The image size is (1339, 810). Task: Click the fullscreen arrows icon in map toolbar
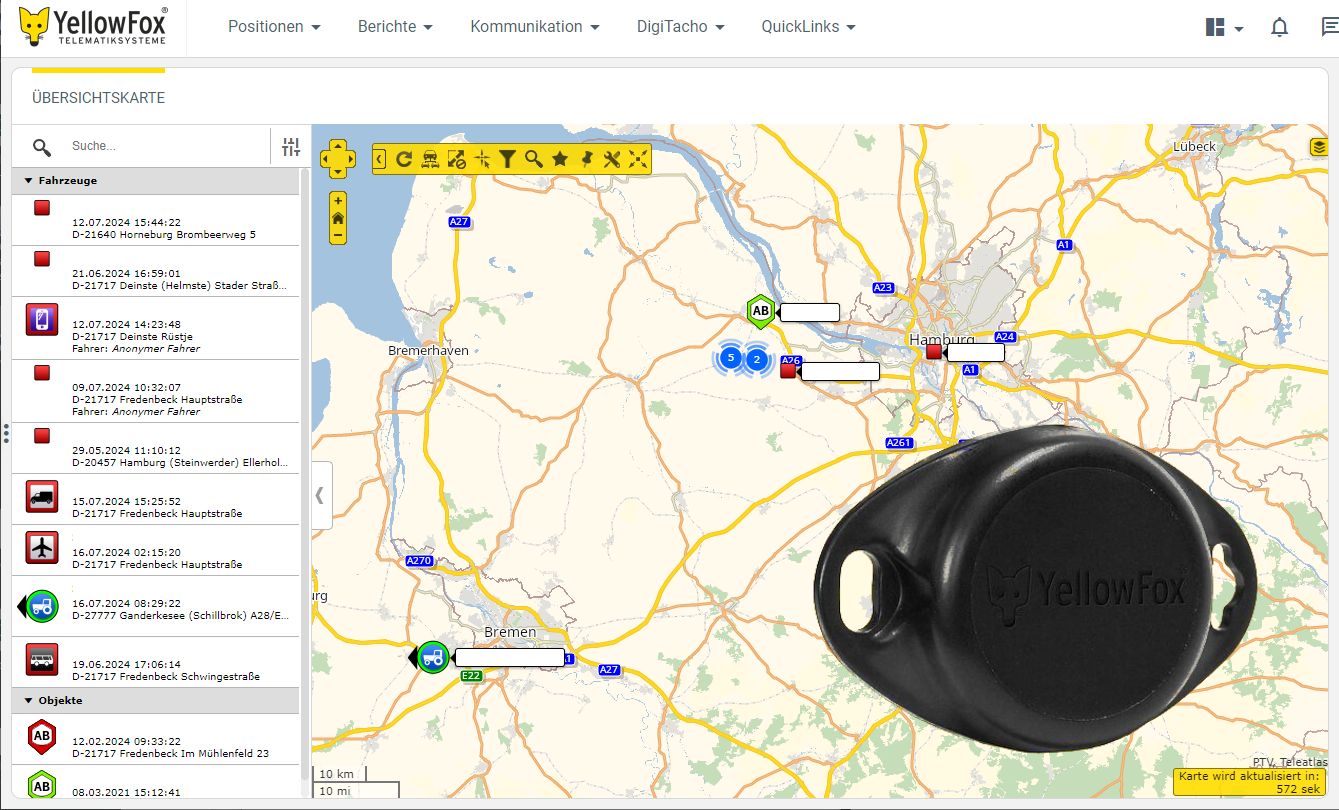pos(638,158)
